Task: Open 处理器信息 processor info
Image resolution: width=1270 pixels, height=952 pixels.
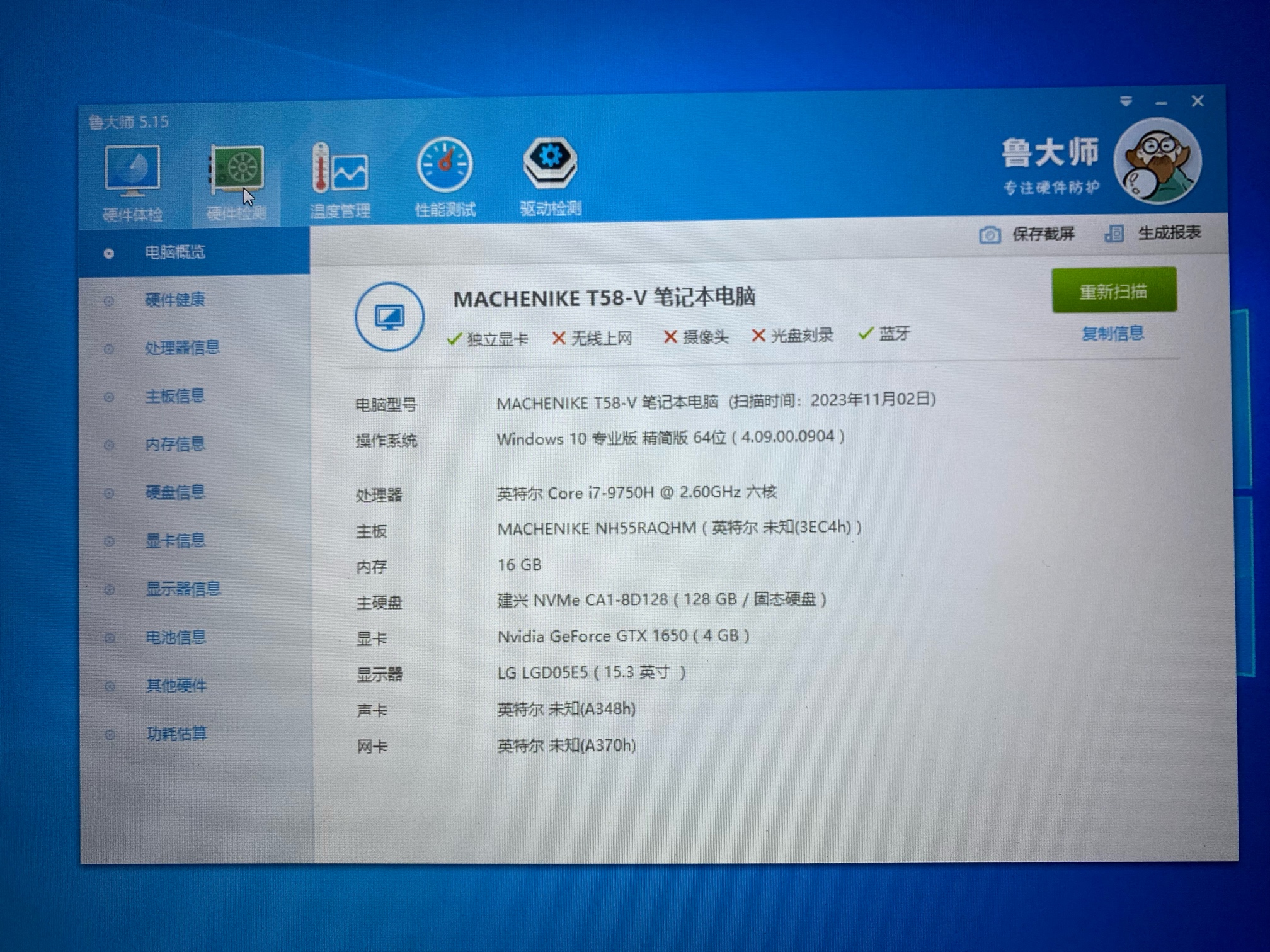Action: point(182,348)
